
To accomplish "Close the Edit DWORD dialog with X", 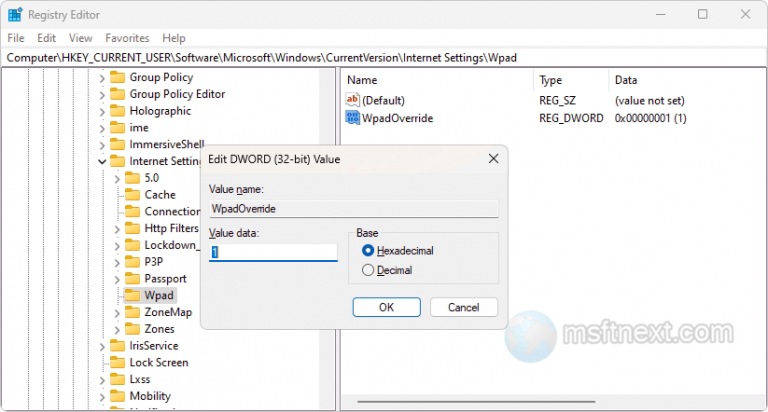I will tap(493, 159).
